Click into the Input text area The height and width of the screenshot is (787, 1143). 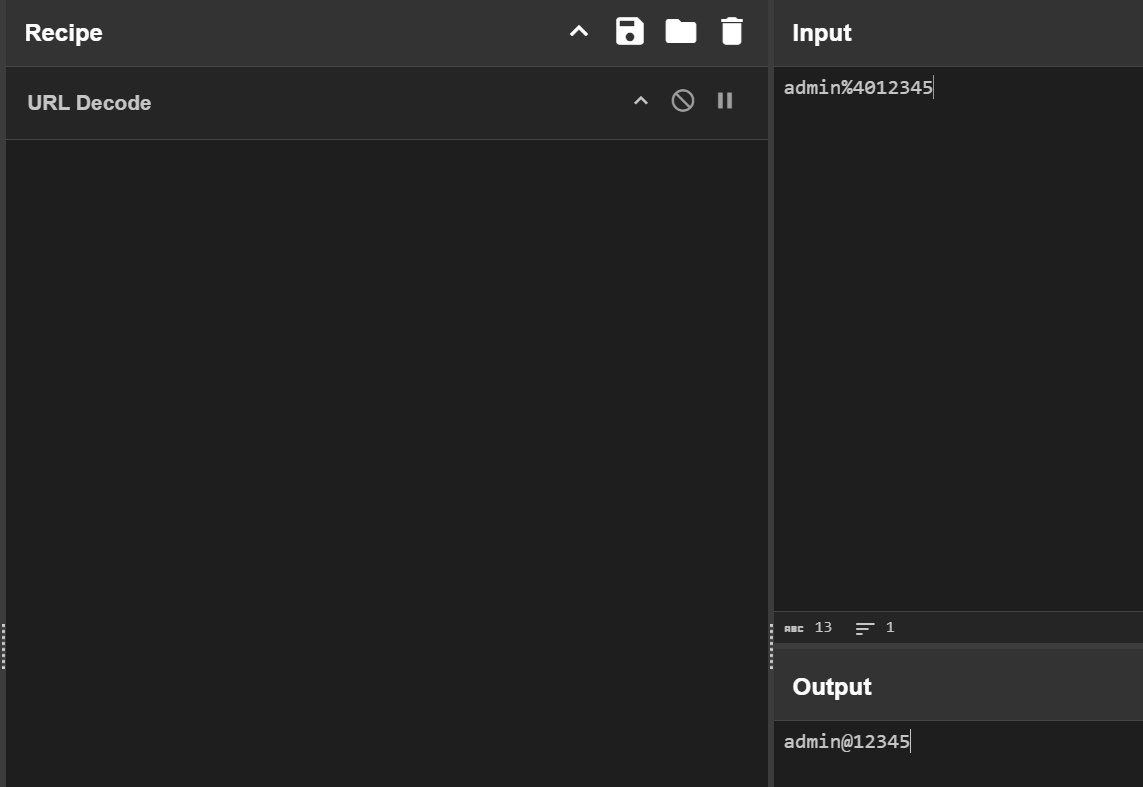tap(958, 339)
